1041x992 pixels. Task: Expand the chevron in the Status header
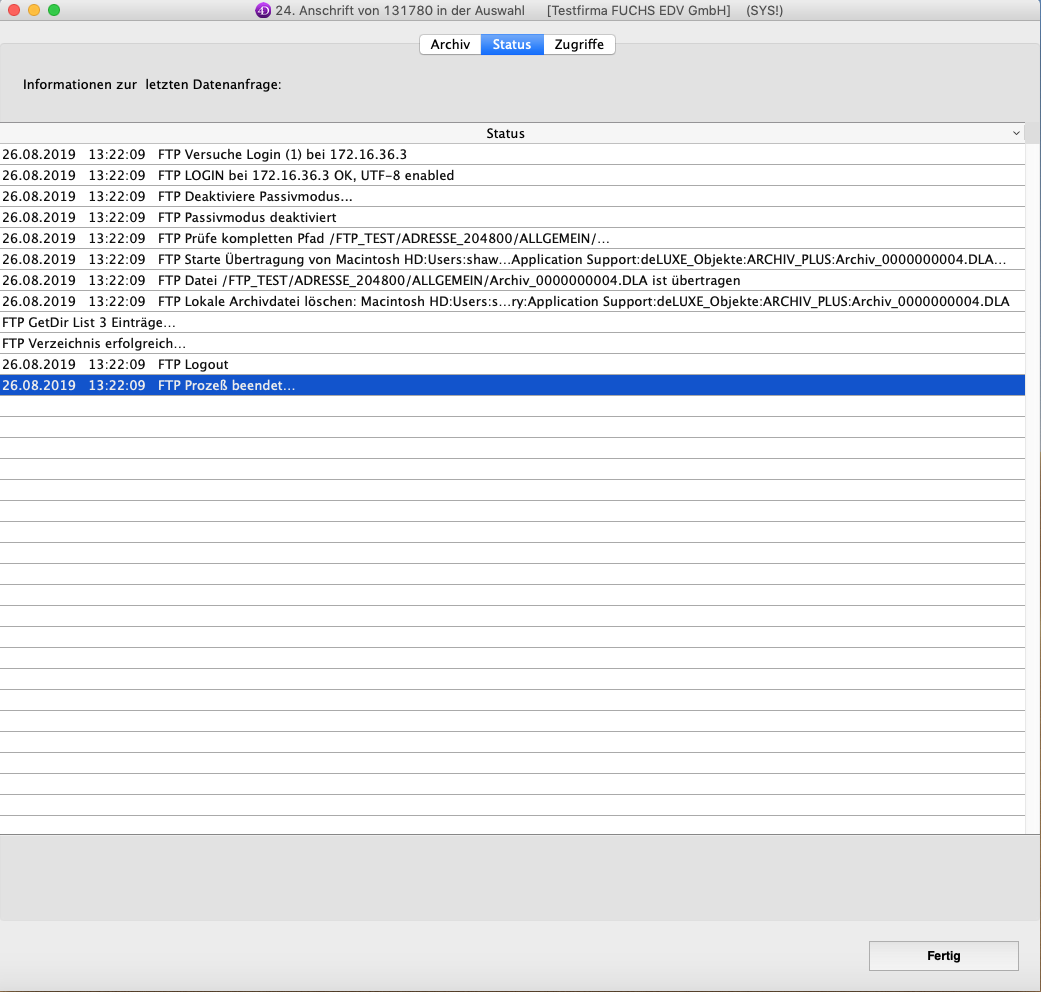(1016, 133)
